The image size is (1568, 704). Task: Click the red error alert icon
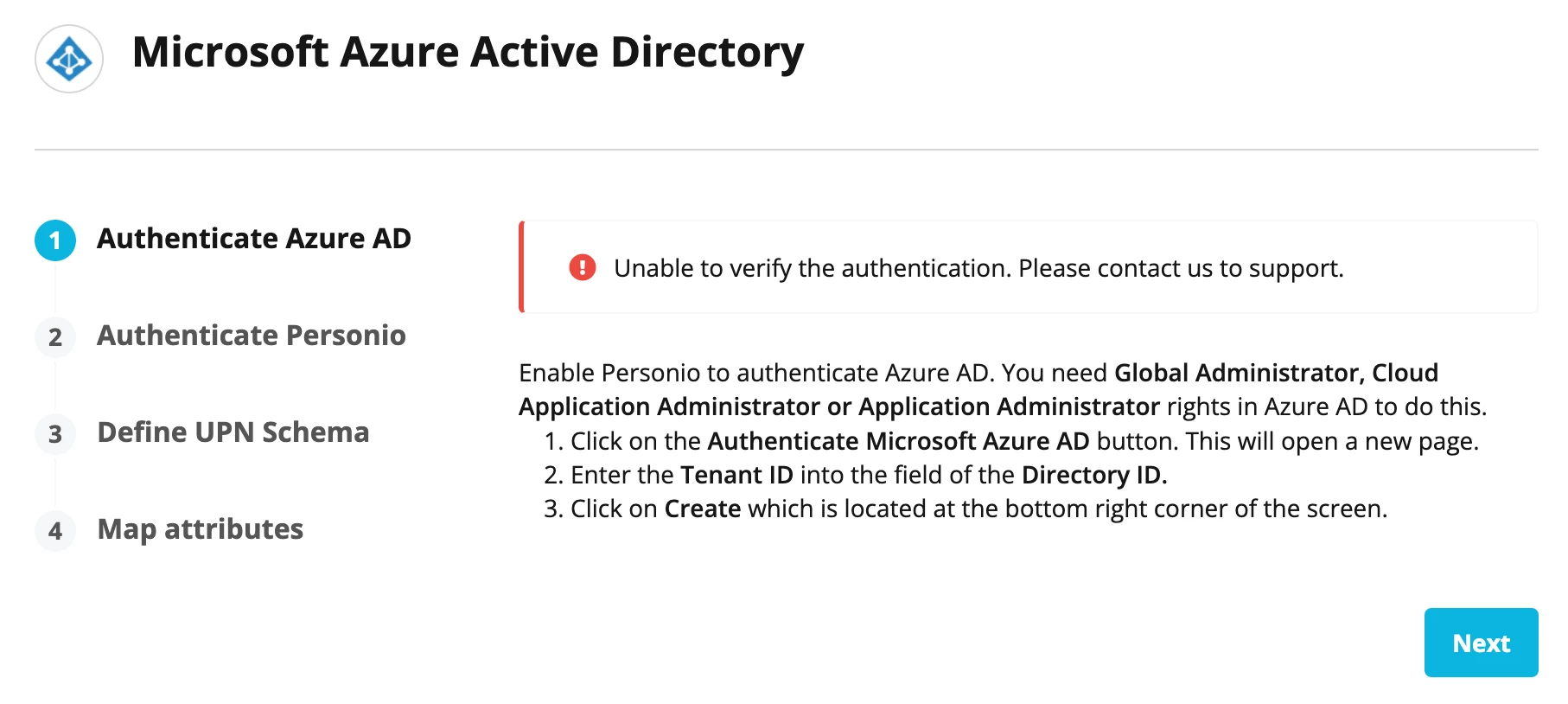pos(583,268)
